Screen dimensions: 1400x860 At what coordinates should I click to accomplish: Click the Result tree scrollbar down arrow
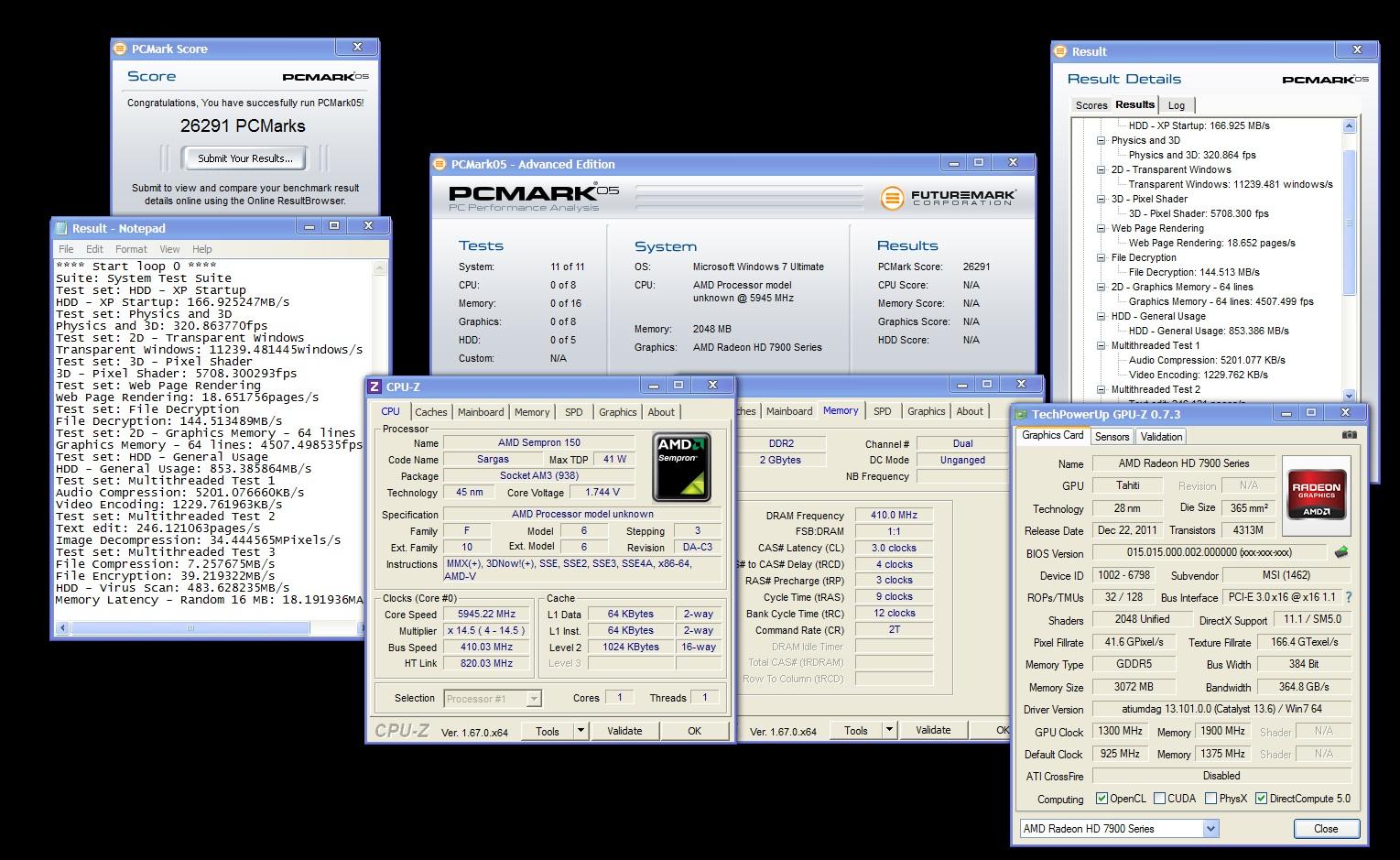point(1349,397)
